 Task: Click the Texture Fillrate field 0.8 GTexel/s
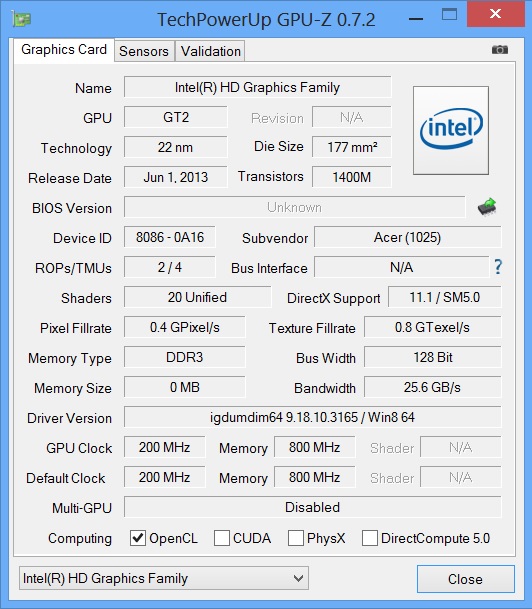point(433,327)
